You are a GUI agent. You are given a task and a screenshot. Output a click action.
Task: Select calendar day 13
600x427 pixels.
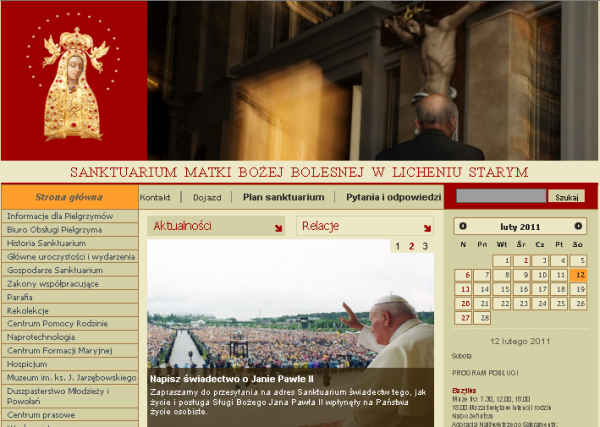[x=463, y=289]
